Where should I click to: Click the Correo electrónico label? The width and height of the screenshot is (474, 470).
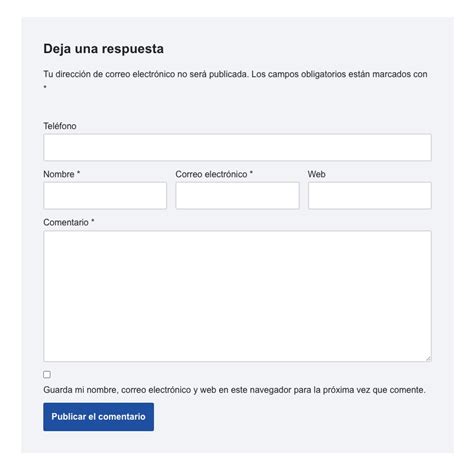[x=211, y=174]
